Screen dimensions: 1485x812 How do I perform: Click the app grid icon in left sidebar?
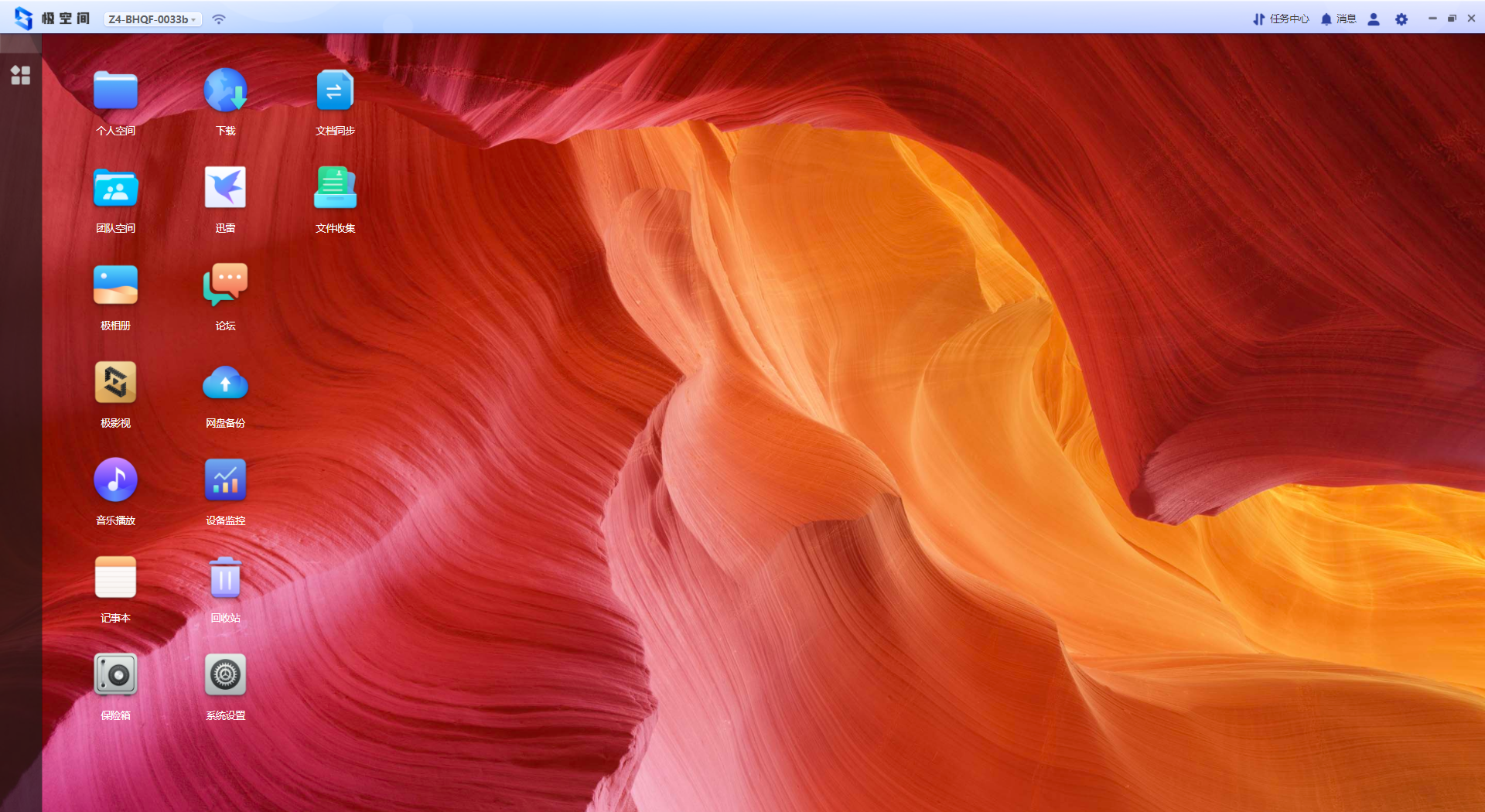point(20,75)
